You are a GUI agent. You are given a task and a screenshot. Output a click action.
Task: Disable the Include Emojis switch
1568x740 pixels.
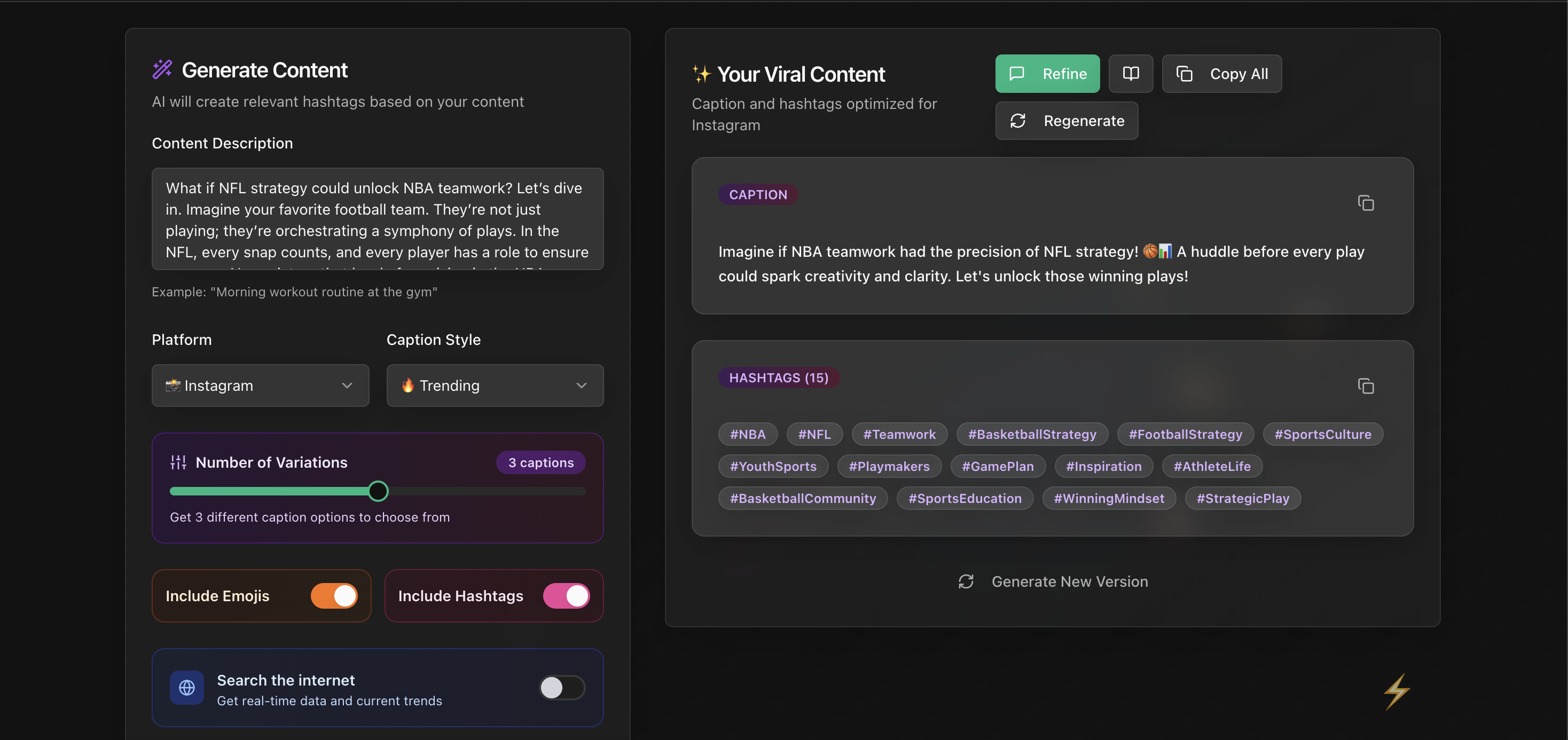[334, 596]
